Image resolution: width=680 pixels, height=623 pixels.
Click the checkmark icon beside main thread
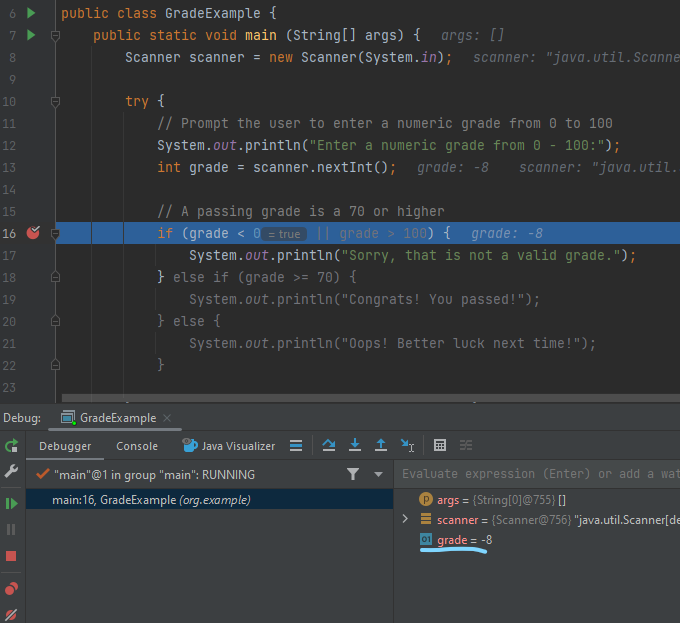point(42,474)
